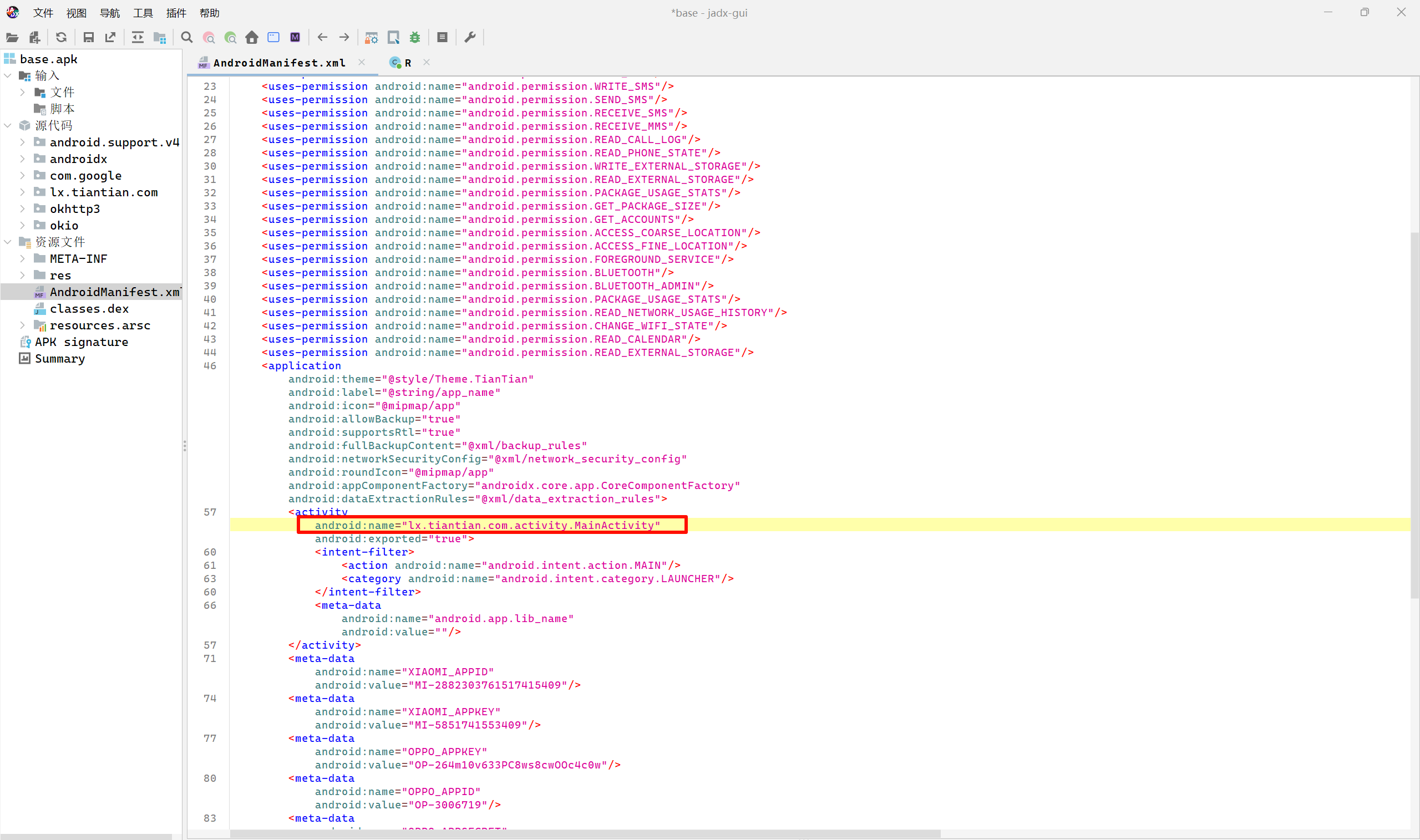Image resolution: width=1420 pixels, height=840 pixels.
Task: Navigate back with the left arrow
Action: (323, 38)
